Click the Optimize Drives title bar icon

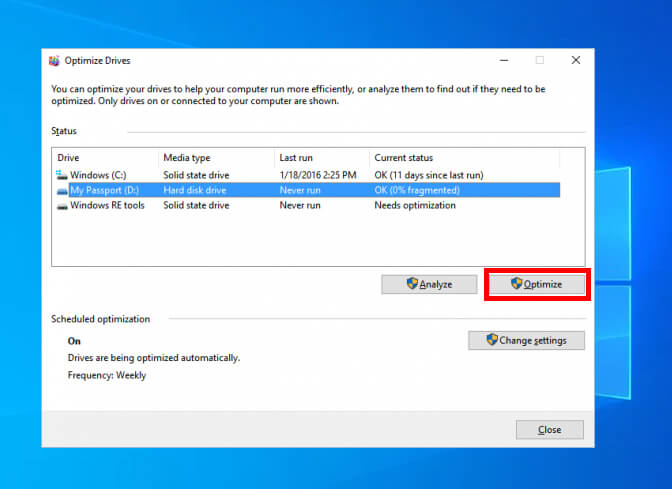(54, 61)
